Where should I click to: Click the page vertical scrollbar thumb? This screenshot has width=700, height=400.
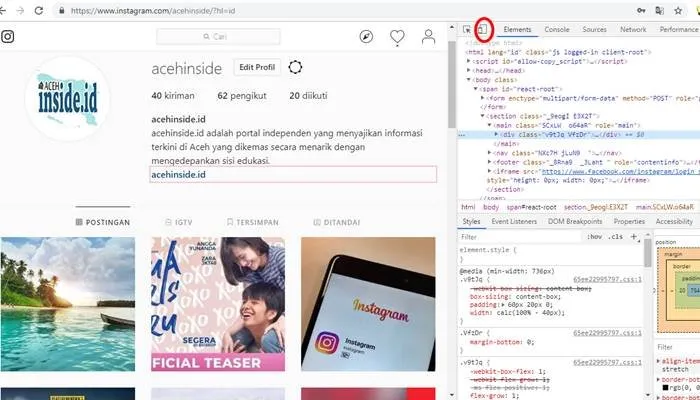[x=451, y=83]
